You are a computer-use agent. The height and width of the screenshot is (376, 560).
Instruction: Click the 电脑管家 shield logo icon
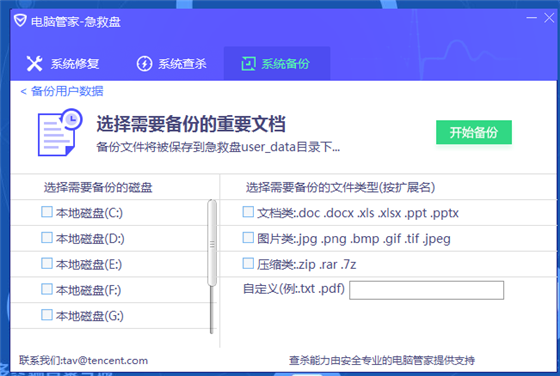click(x=20, y=20)
